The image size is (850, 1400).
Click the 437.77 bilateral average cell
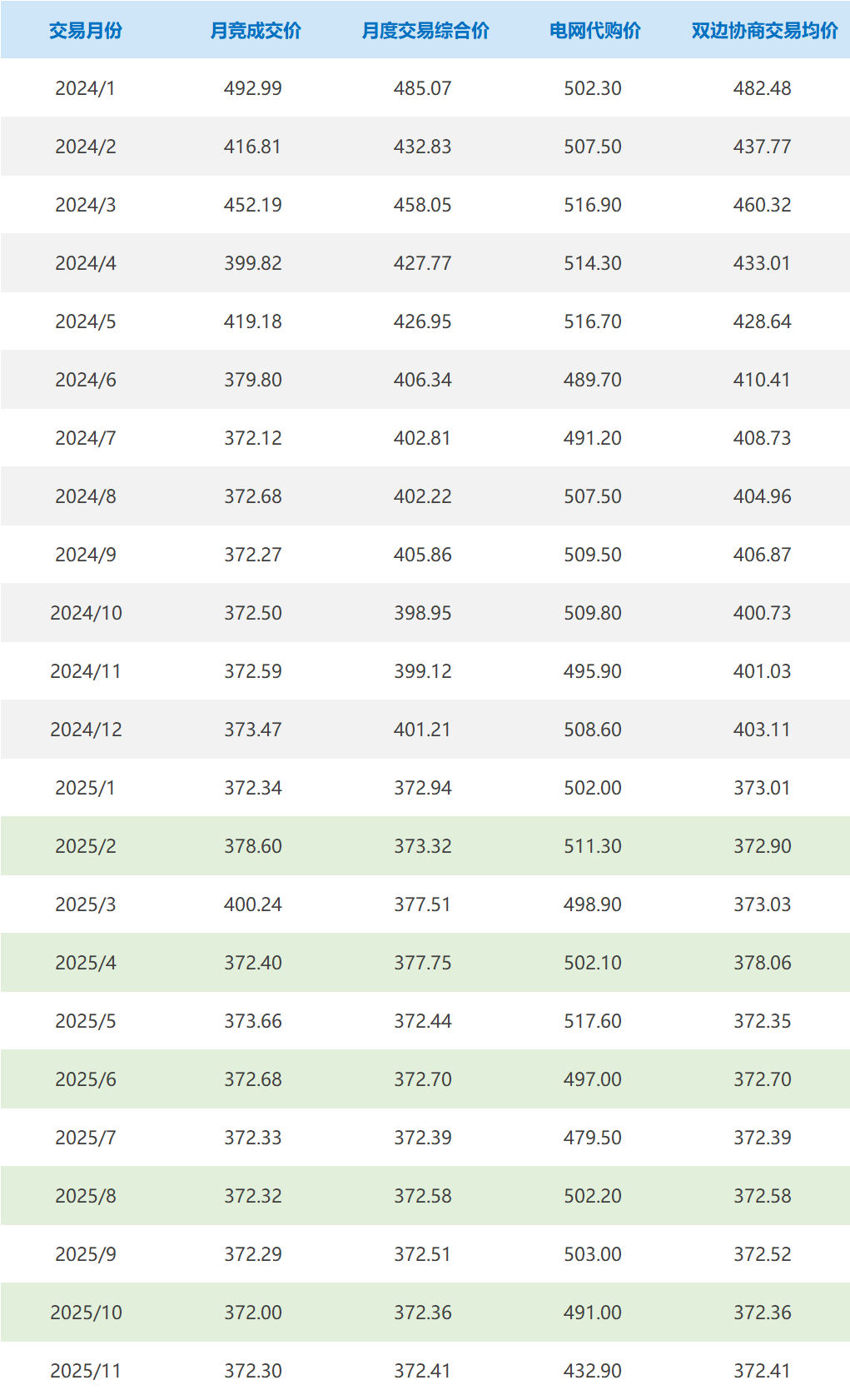(x=763, y=147)
